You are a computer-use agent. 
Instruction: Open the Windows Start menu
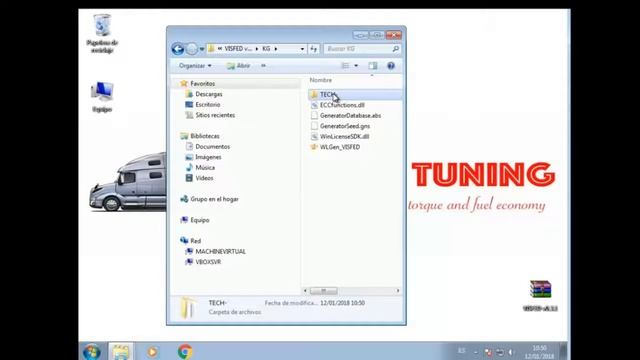pyautogui.click(x=91, y=352)
